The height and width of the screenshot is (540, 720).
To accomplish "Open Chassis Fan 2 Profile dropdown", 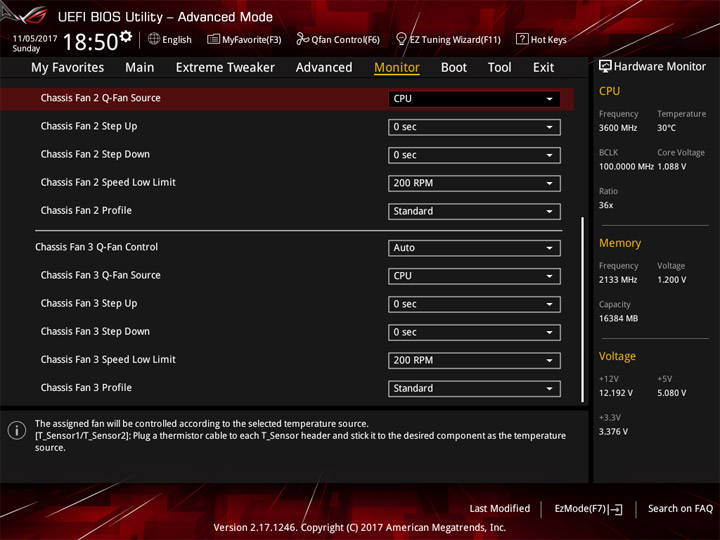I will (474, 211).
